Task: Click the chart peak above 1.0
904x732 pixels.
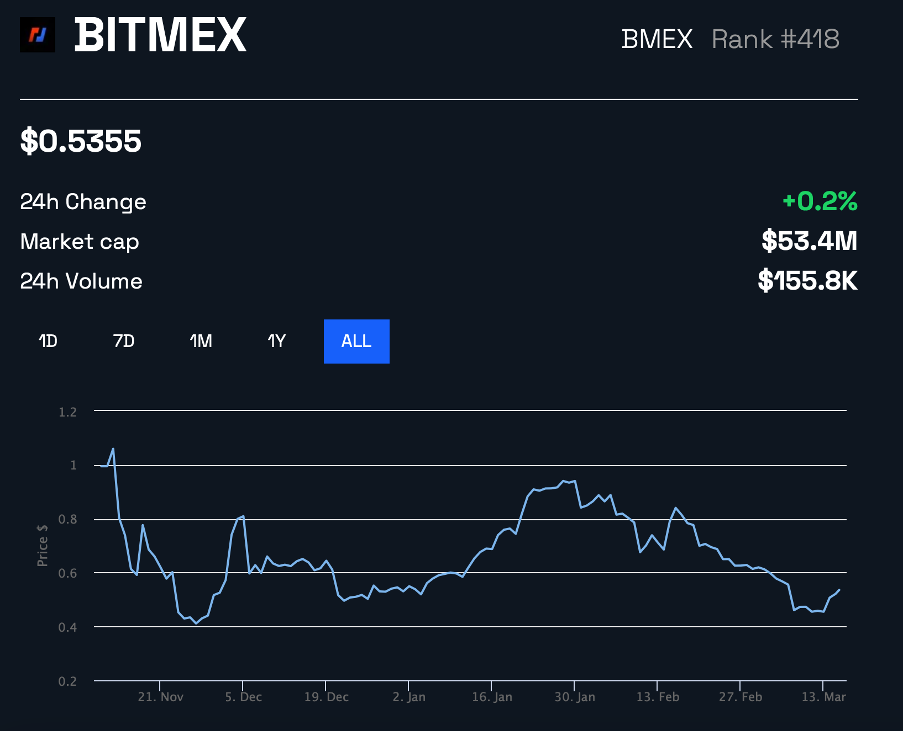Action: [x=113, y=450]
